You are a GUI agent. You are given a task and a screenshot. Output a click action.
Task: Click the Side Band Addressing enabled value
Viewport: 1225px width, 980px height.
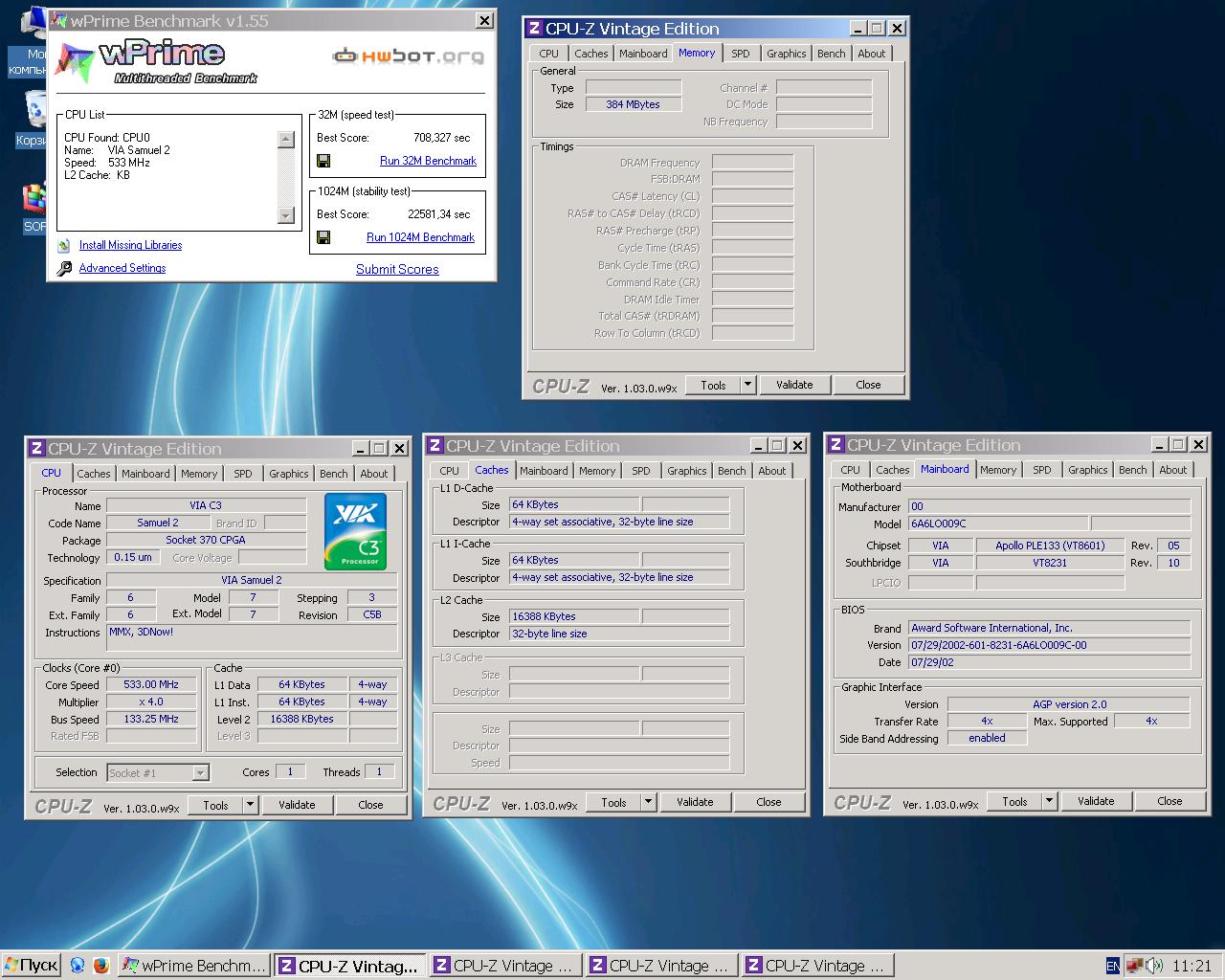987,738
